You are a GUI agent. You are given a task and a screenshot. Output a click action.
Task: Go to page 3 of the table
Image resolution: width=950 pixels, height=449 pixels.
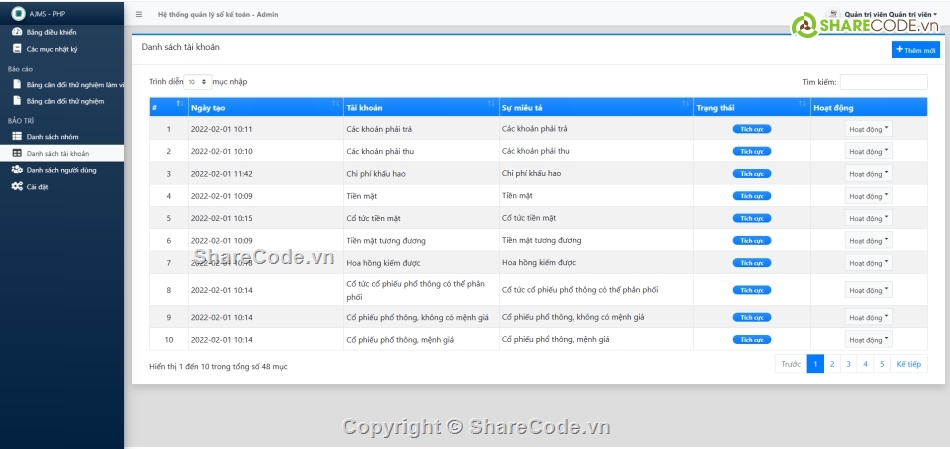(848, 364)
